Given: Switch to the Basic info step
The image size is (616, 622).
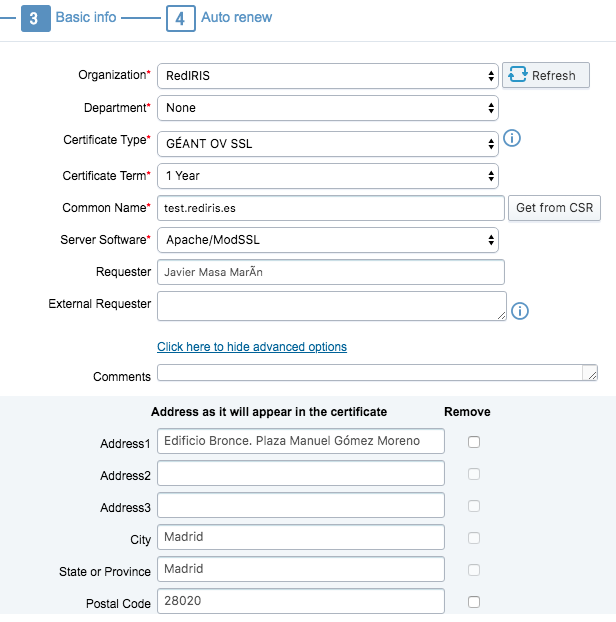Looking at the screenshot, I should click(86, 18).
